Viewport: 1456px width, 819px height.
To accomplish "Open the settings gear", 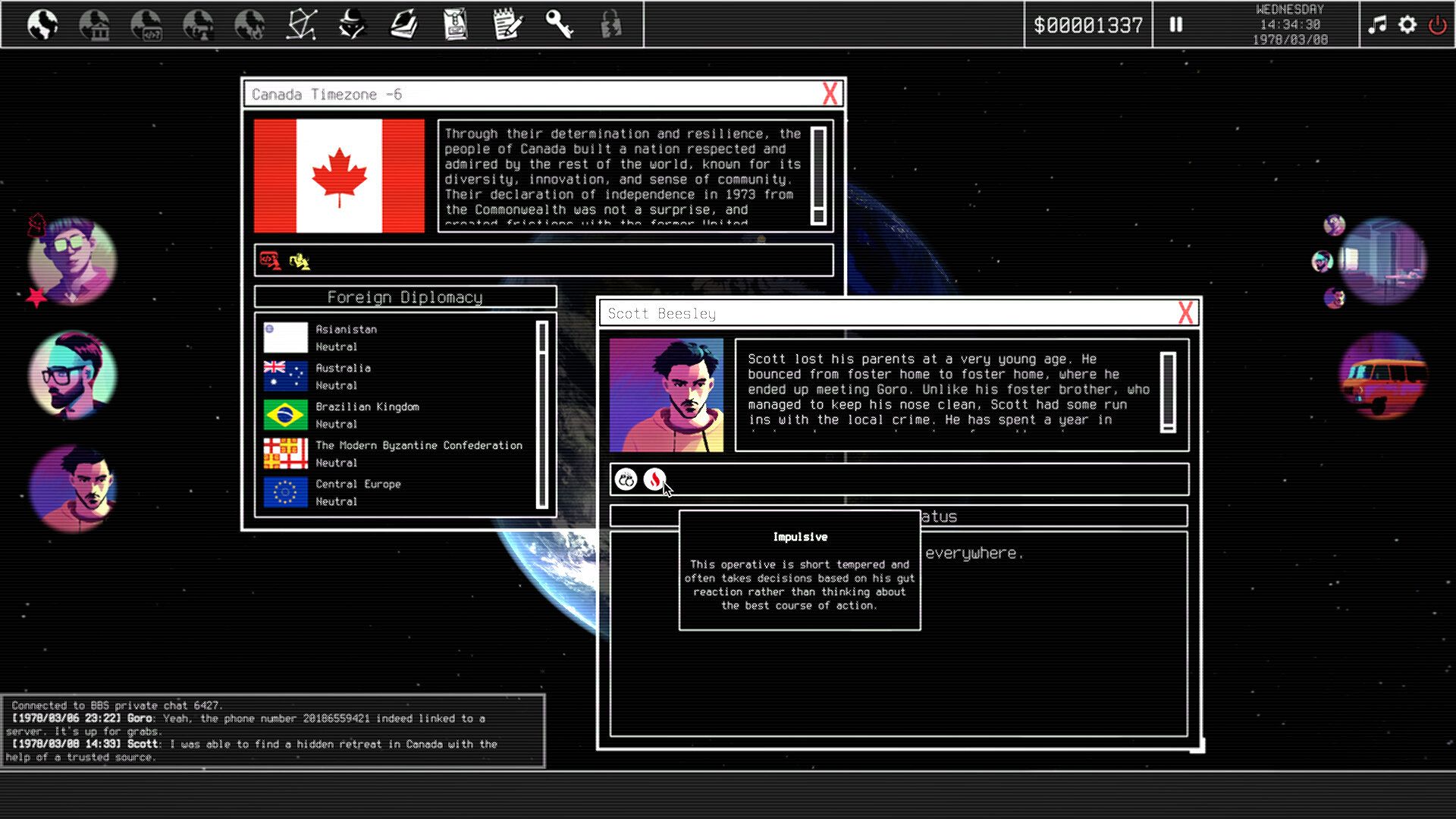I will coord(1407,25).
